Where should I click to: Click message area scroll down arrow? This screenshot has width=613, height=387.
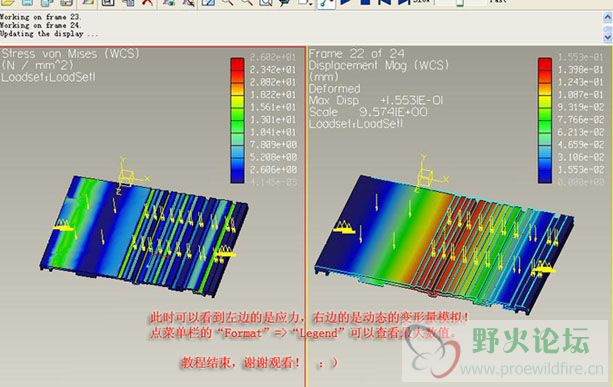coord(608,37)
